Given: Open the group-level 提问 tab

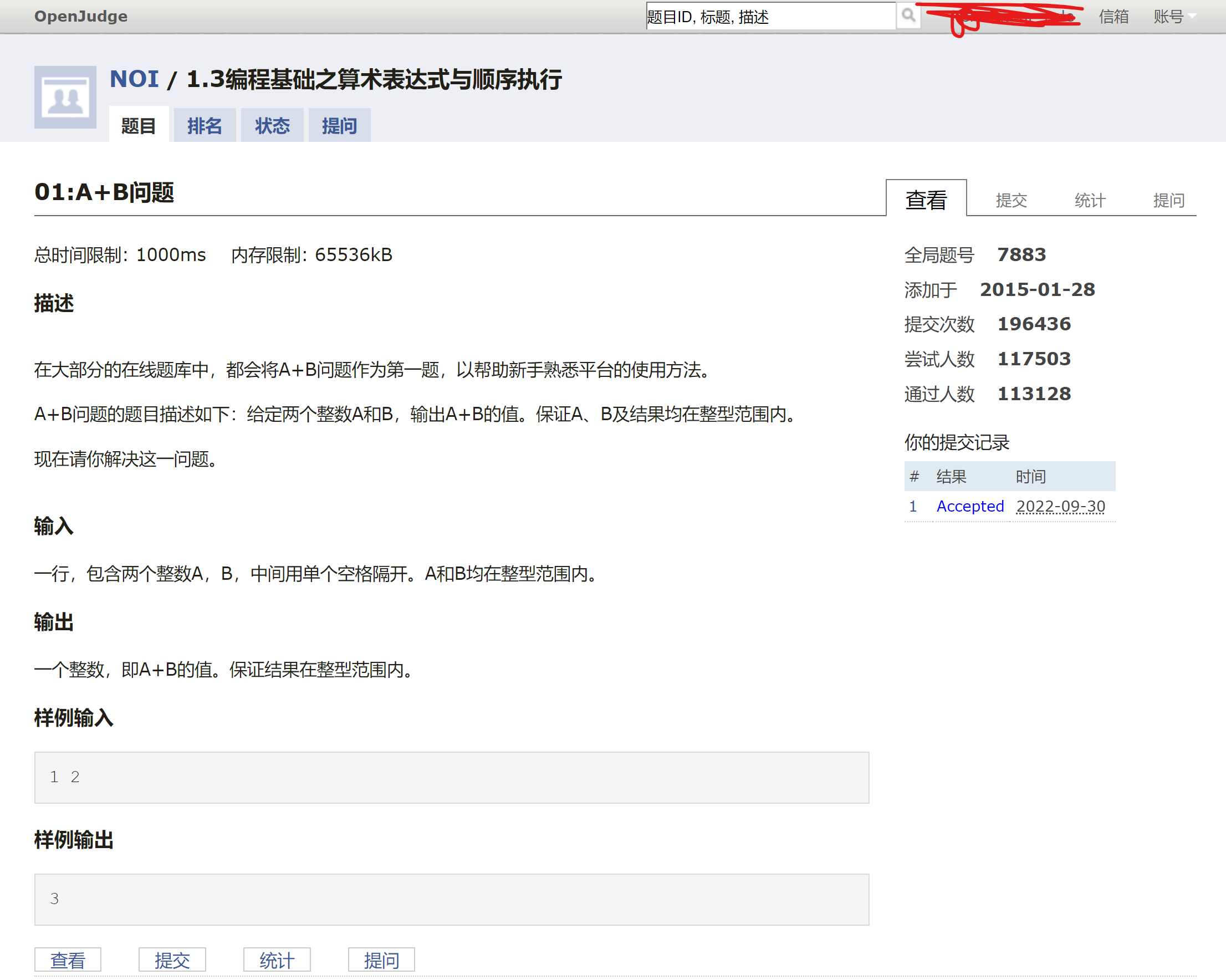Looking at the screenshot, I should pyautogui.click(x=340, y=126).
